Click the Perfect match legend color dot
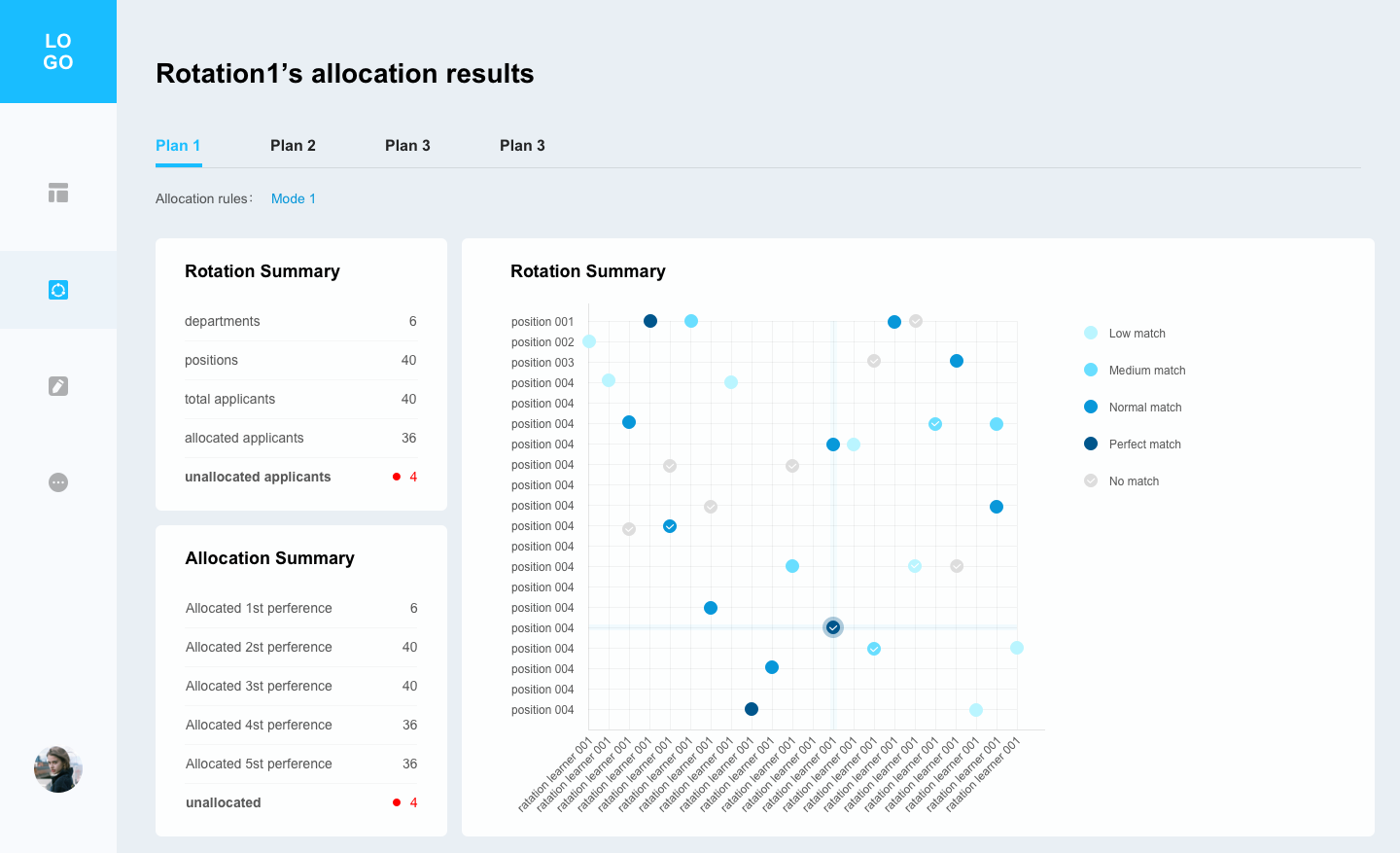The width and height of the screenshot is (1400, 853). pyautogui.click(x=1091, y=444)
